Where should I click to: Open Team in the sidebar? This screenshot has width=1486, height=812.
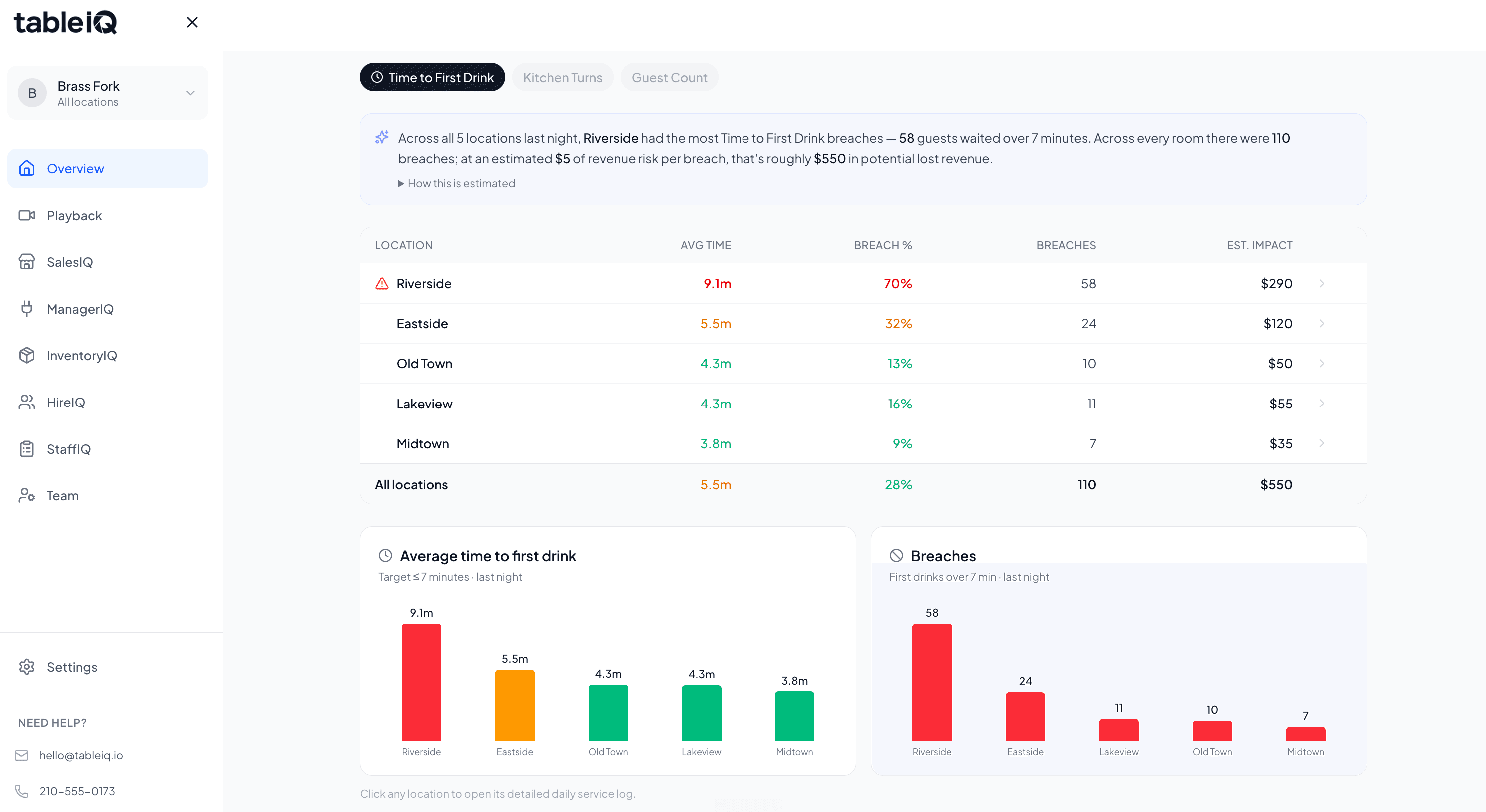tap(108, 495)
